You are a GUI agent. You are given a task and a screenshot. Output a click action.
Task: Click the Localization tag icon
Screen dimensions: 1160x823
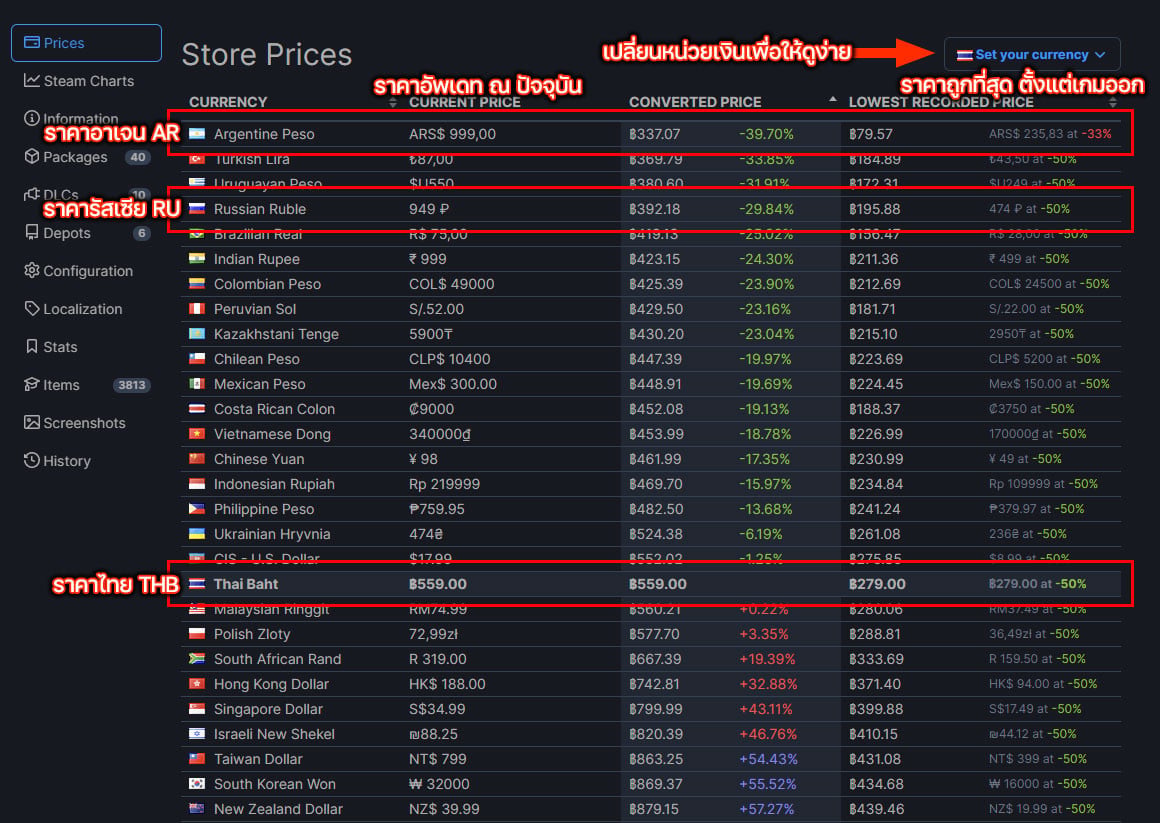click(x=32, y=308)
